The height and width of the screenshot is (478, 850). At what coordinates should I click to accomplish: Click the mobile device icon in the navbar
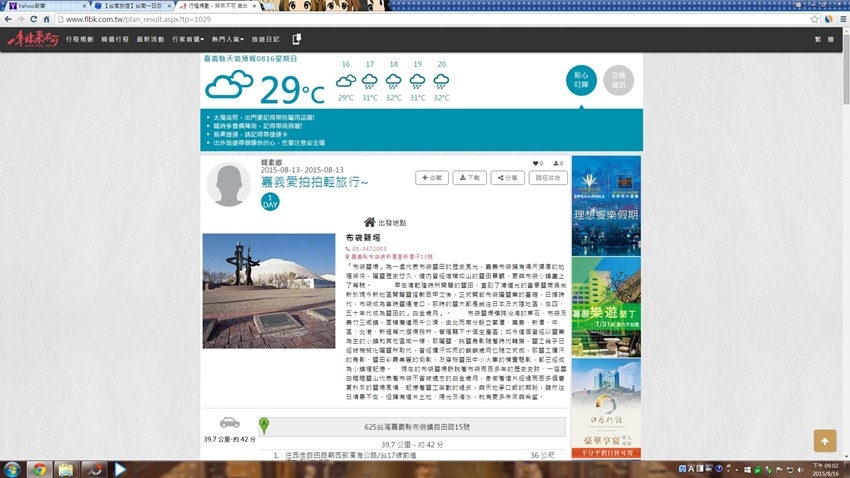297,39
